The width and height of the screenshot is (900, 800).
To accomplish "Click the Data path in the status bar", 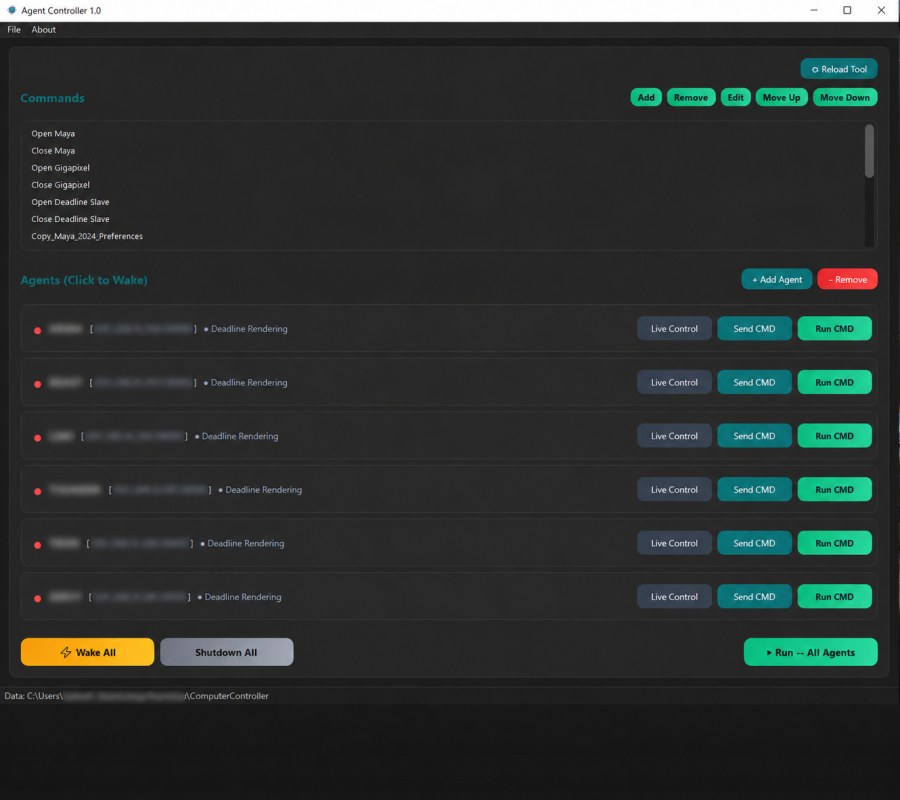I will 137,696.
